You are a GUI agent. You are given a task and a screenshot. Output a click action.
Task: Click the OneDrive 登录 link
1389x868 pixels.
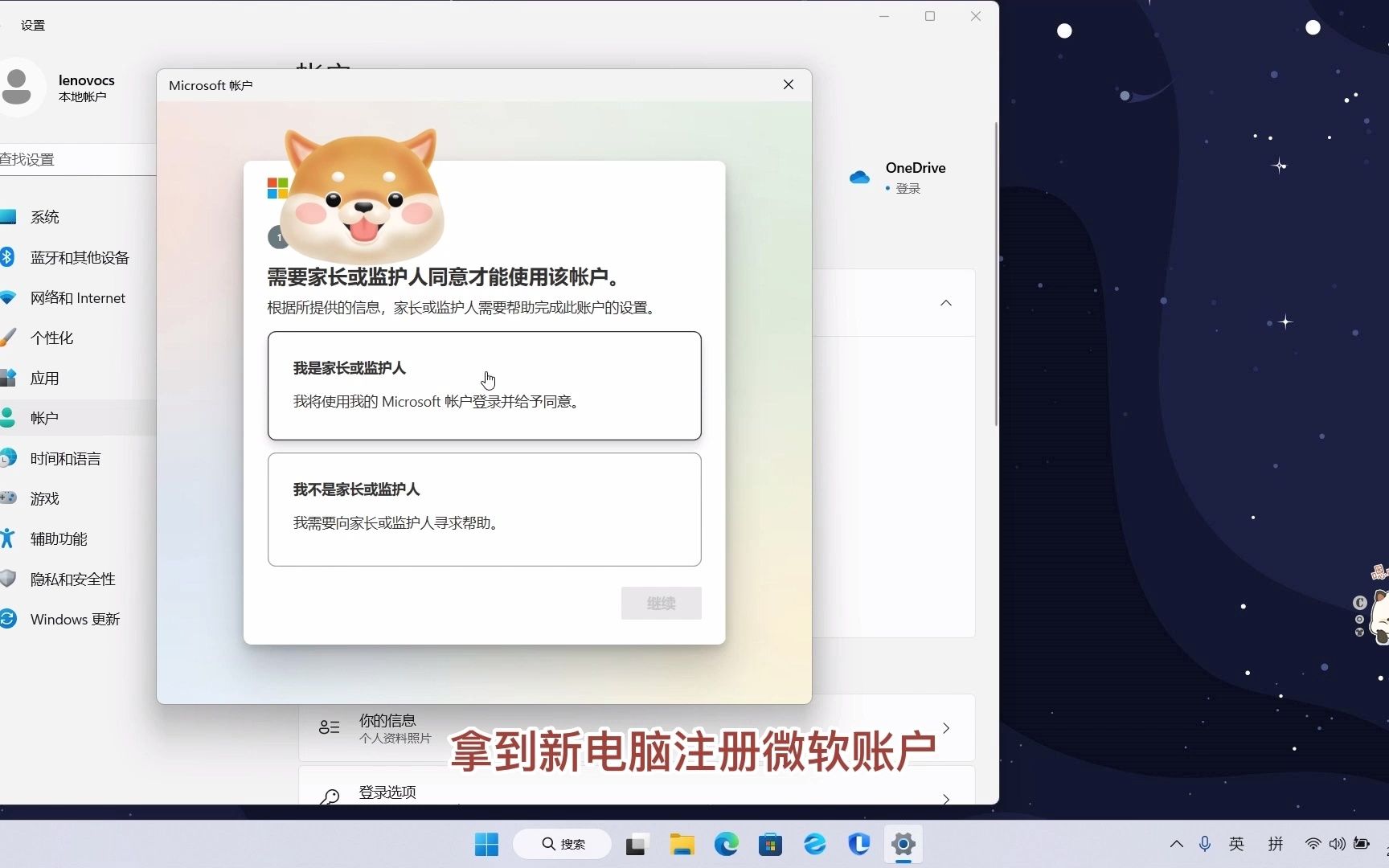pos(908,188)
